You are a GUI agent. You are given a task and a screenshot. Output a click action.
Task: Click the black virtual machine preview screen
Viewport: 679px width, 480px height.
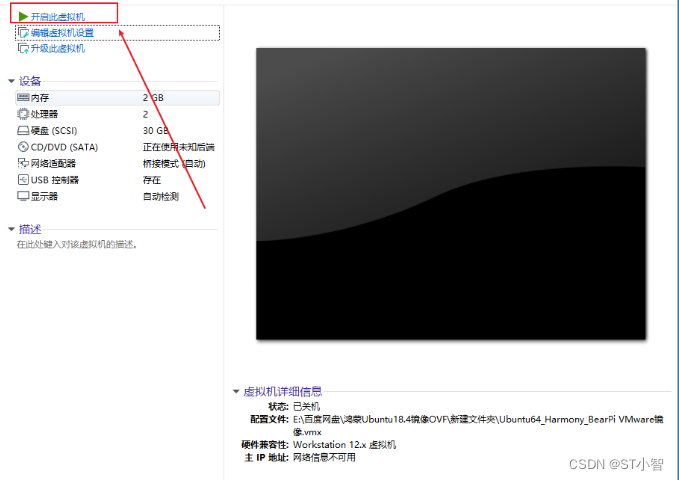451,194
